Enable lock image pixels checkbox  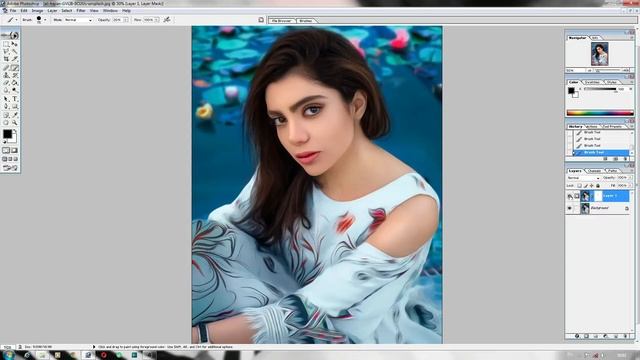click(x=586, y=186)
